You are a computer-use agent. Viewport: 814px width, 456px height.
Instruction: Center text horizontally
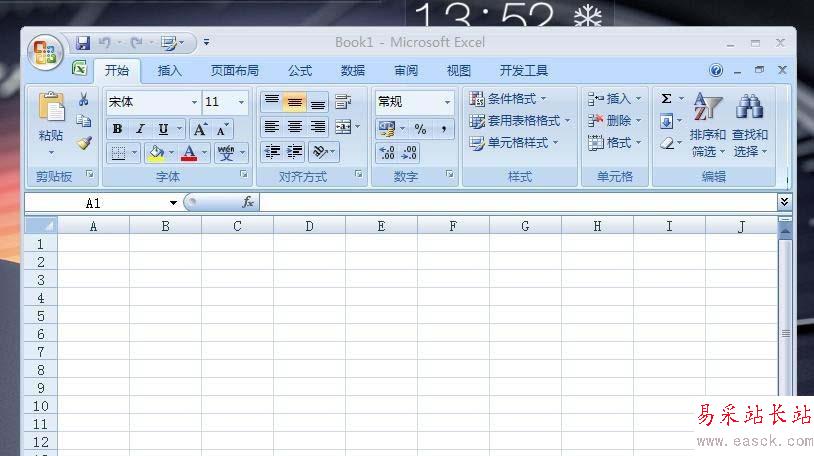(295, 126)
